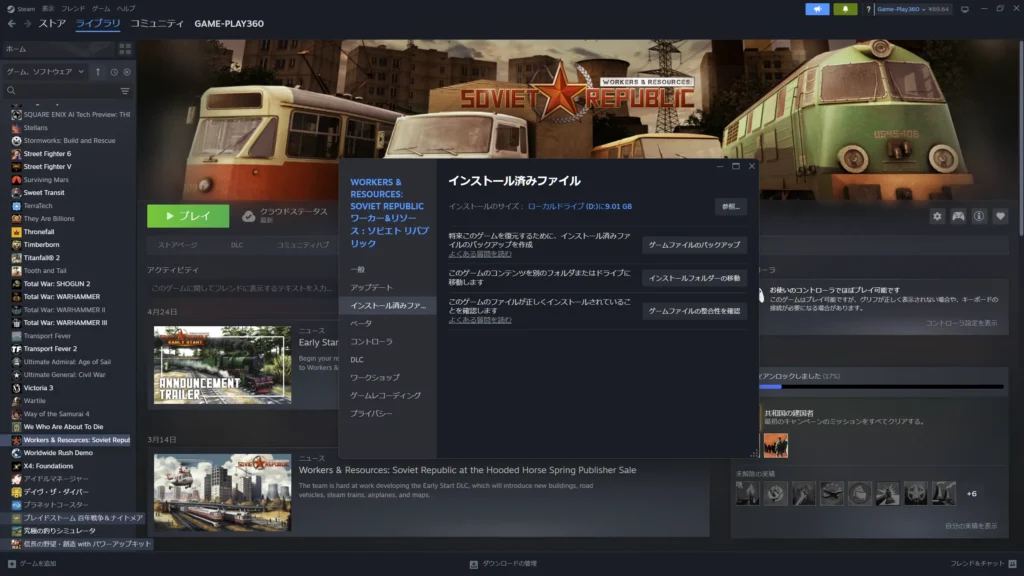Open game info icon
The image size is (1024, 576).
(979, 216)
